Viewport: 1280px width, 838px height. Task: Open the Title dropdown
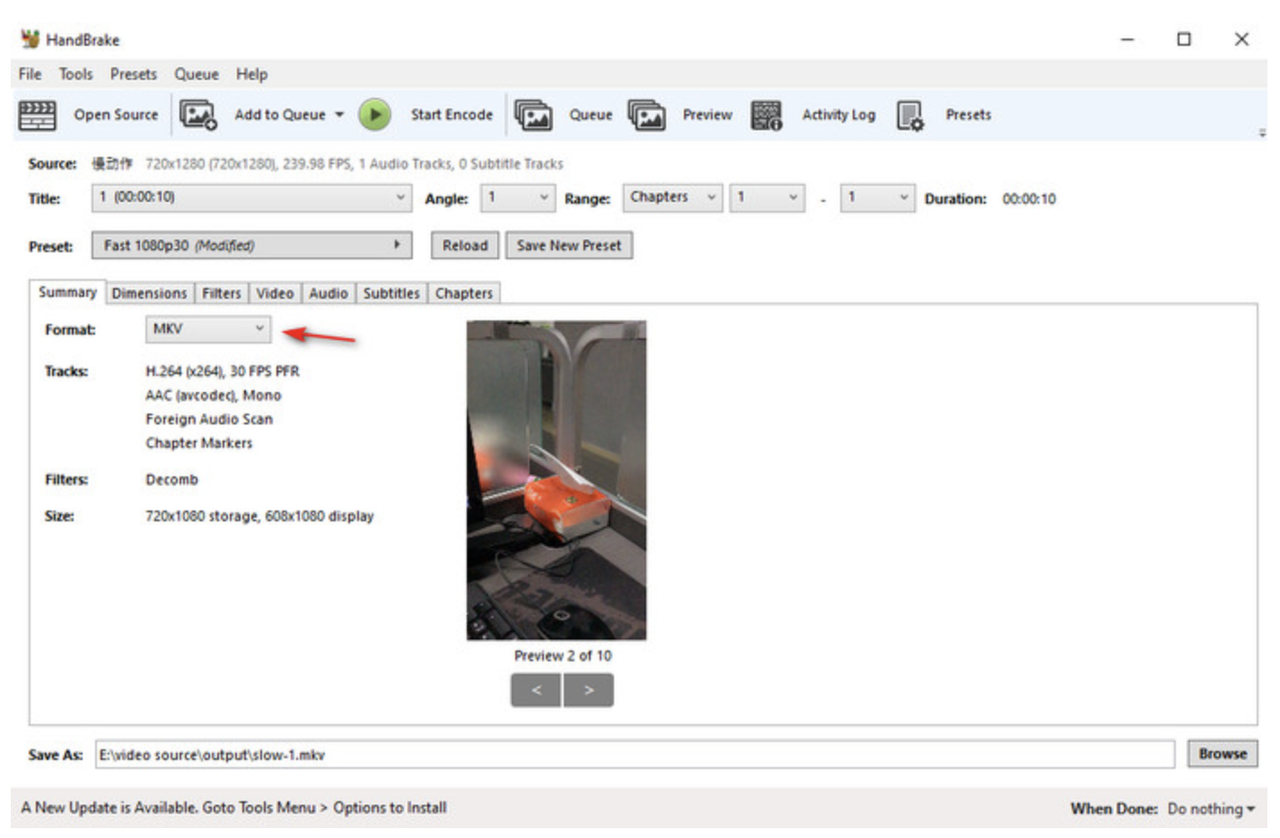tap(252, 198)
